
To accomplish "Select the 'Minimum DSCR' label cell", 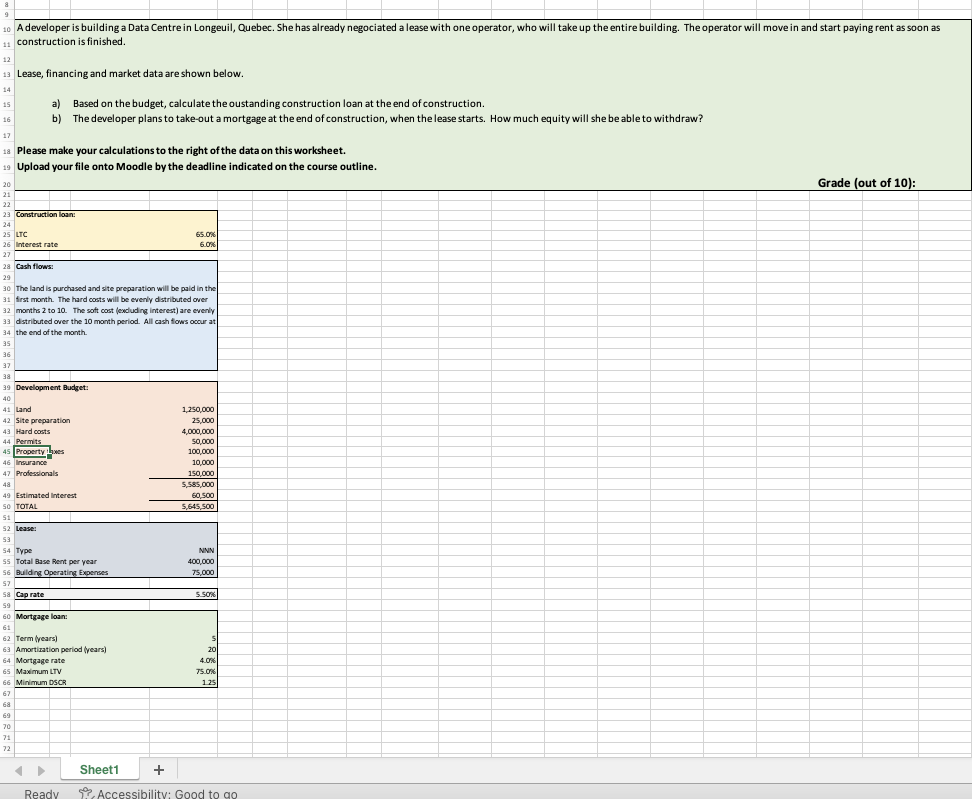I will click(x=41, y=682).
